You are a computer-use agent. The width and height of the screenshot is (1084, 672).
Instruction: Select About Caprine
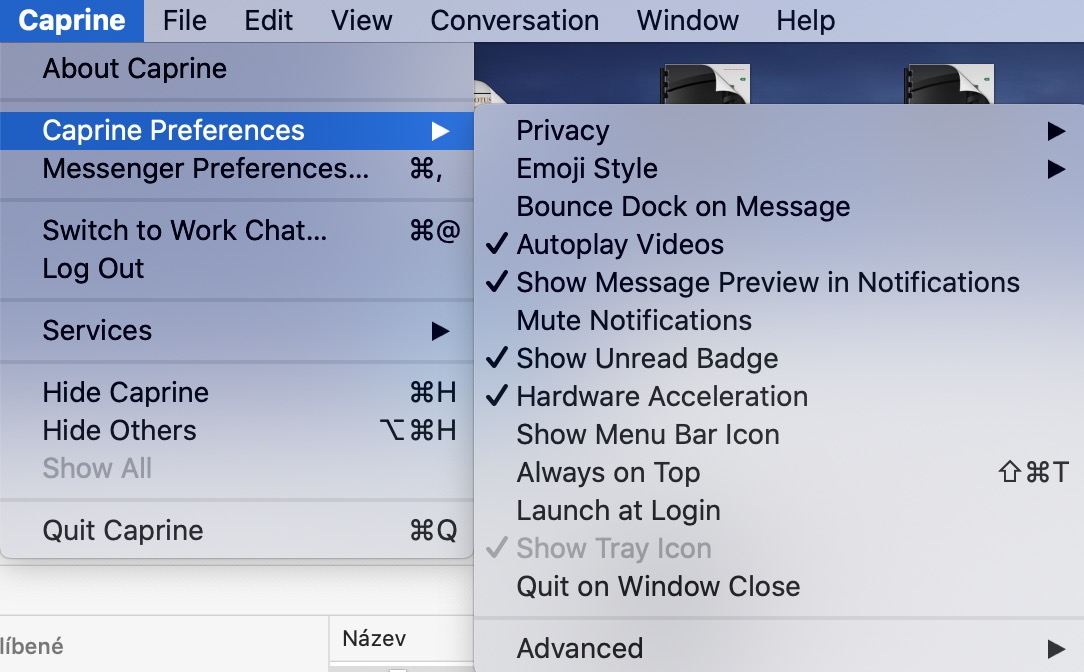pyautogui.click(x=236, y=68)
